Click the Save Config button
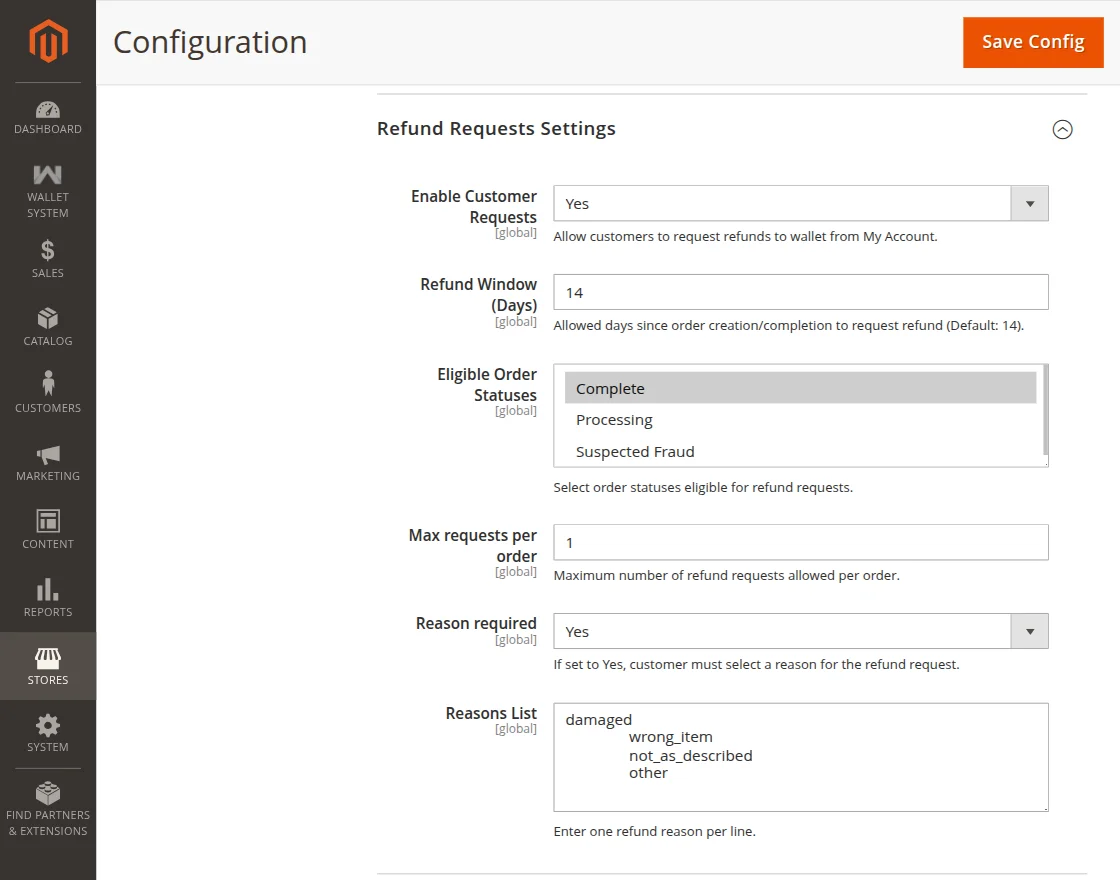 (1033, 42)
